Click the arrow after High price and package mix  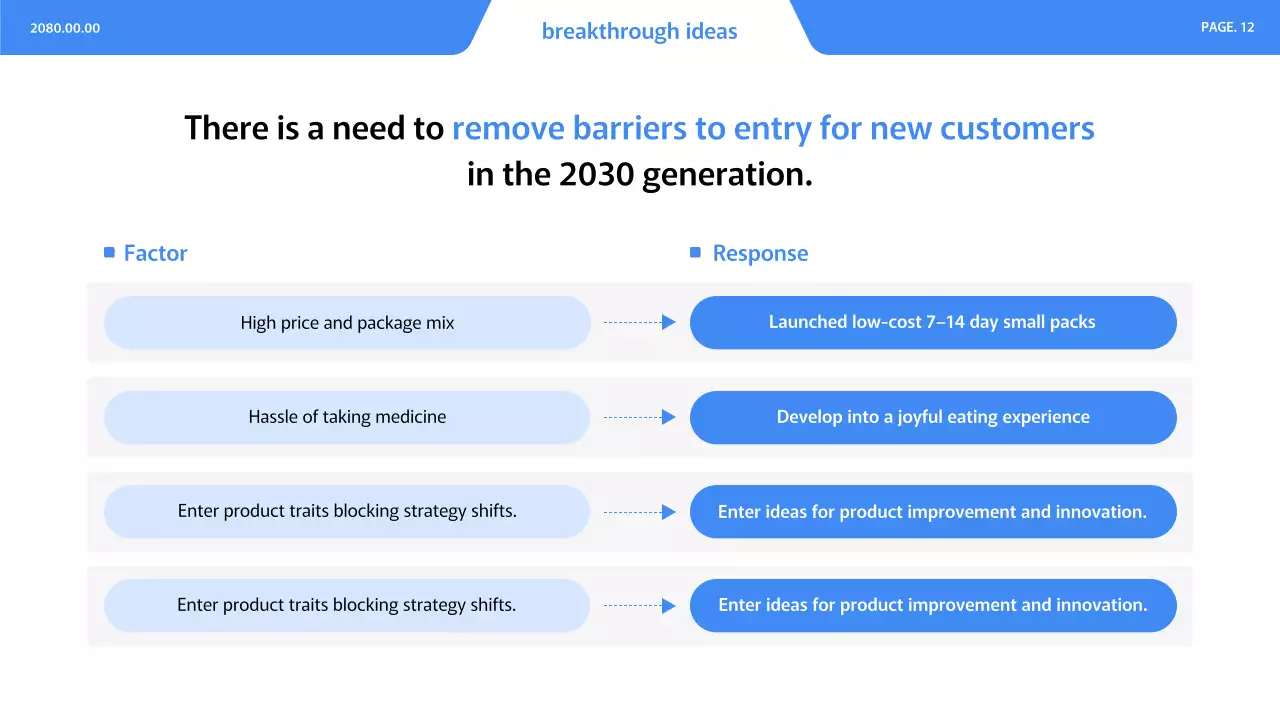[x=640, y=322]
